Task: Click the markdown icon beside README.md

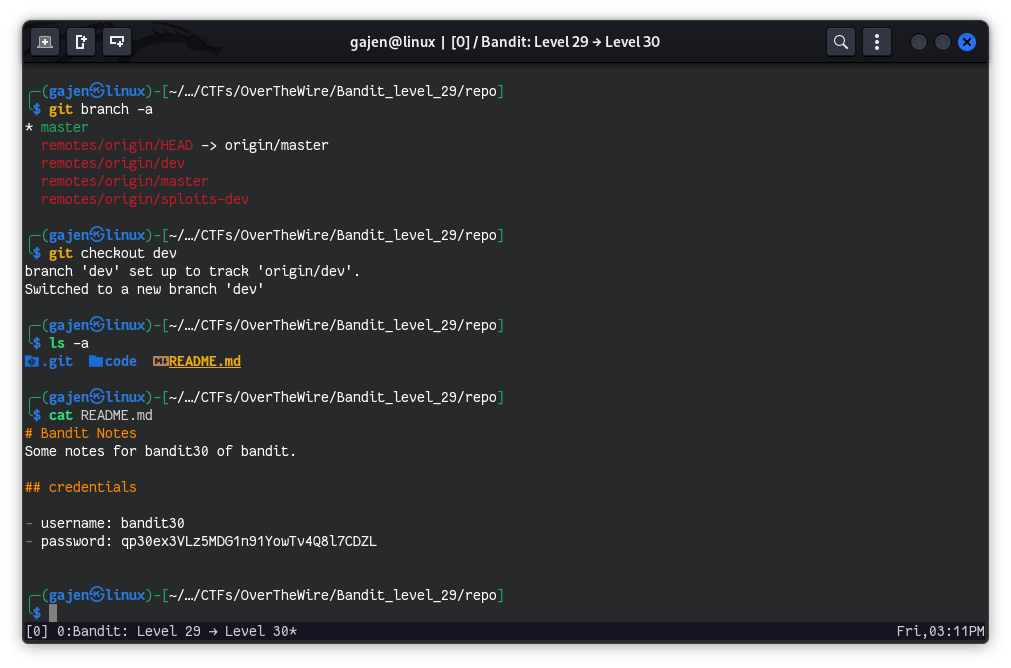Action: pyautogui.click(x=160, y=361)
